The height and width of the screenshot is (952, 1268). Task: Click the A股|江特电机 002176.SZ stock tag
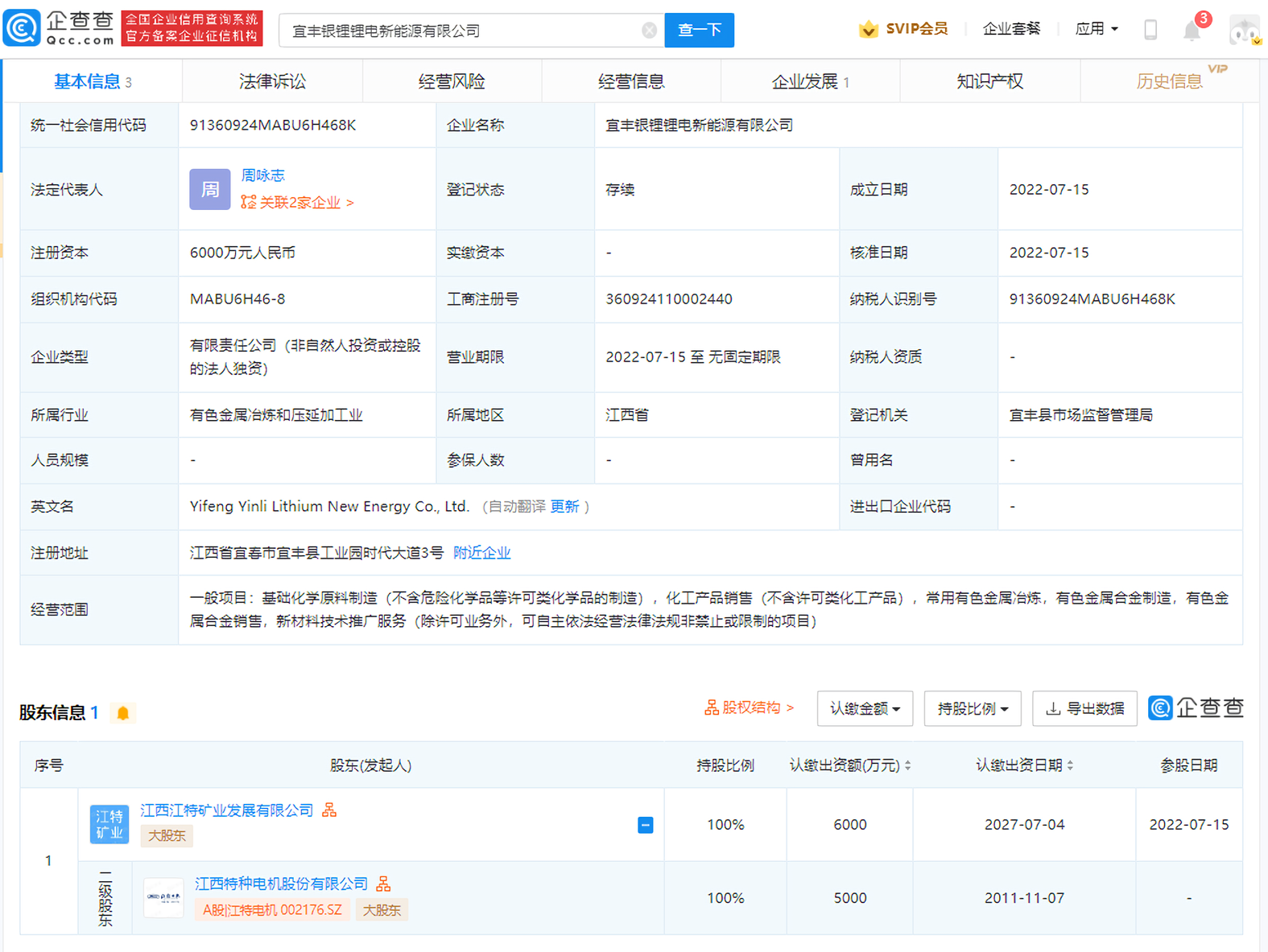click(x=272, y=910)
